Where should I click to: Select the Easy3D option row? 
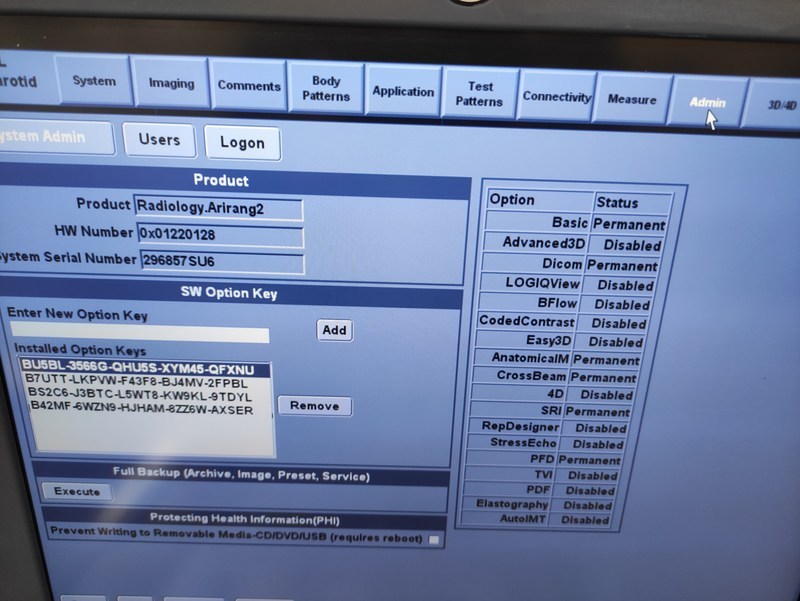pyautogui.click(x=559, y=341)
